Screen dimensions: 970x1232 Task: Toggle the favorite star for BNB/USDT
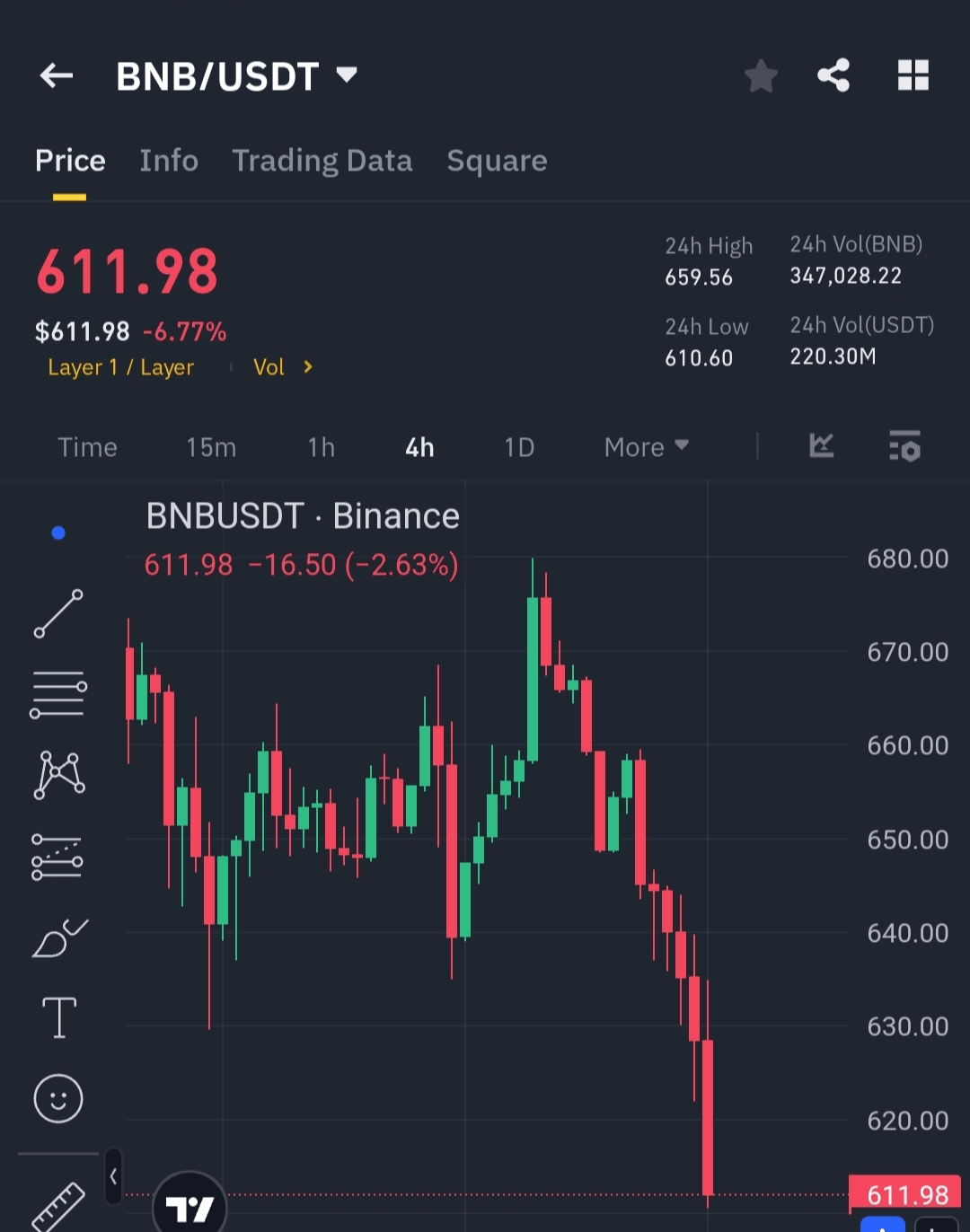[x=761, y=75]
